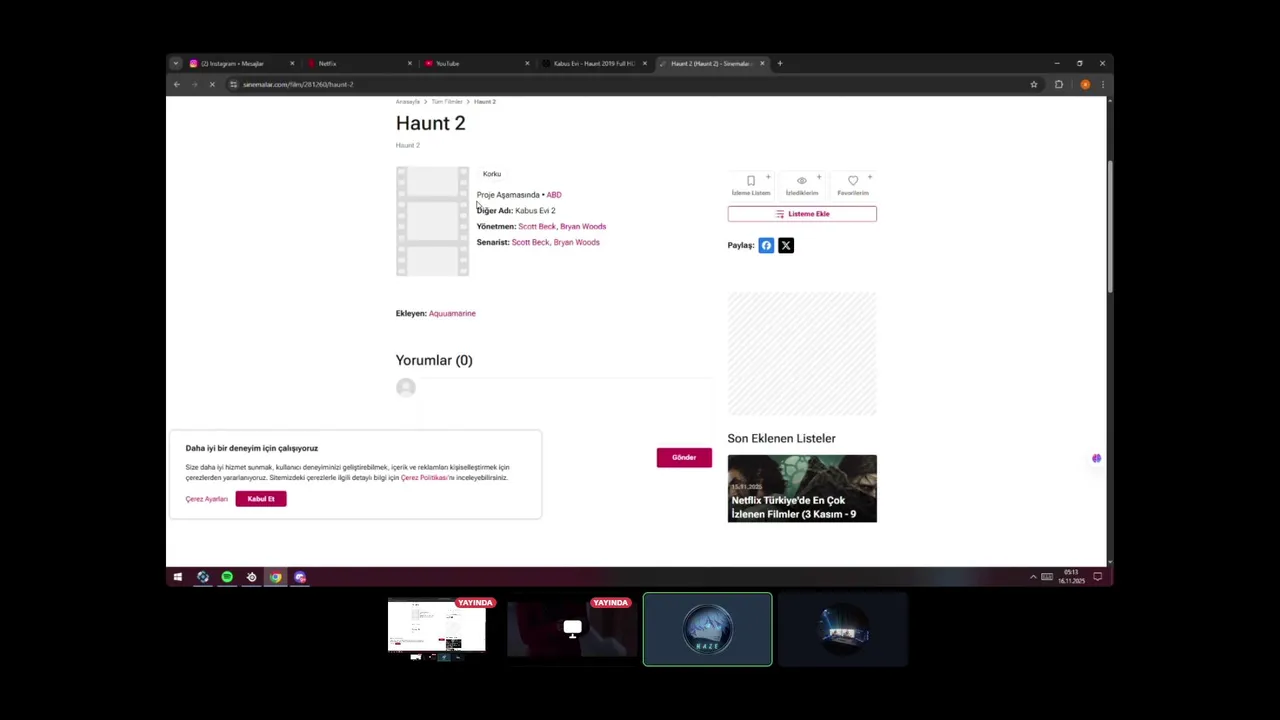Close the YouTube browser tab
1280x720 pixels.
[x=527, y=64]
